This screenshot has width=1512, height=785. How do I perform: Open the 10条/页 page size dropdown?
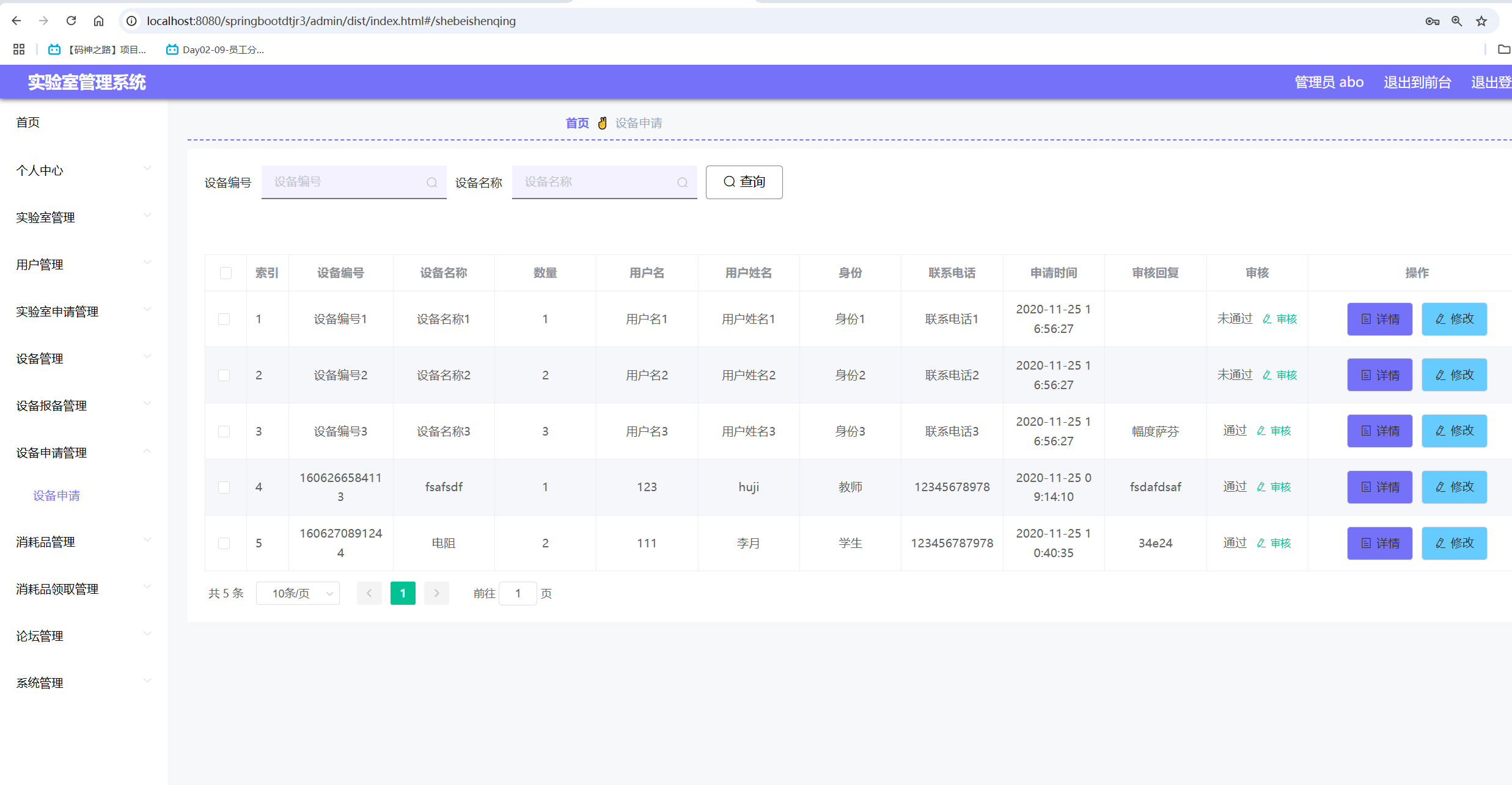tap(298, 593)
